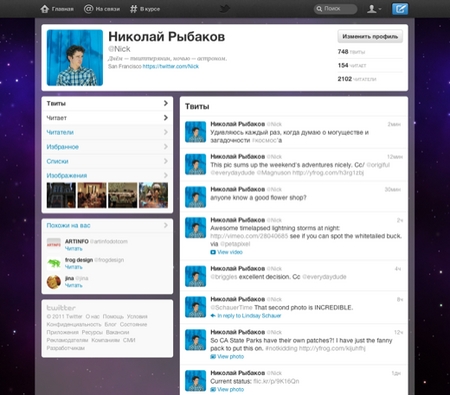Image resolution: width=450 pixels, height=395 pixels.
Task: Click the View video link
Action: tap(230, 252)
